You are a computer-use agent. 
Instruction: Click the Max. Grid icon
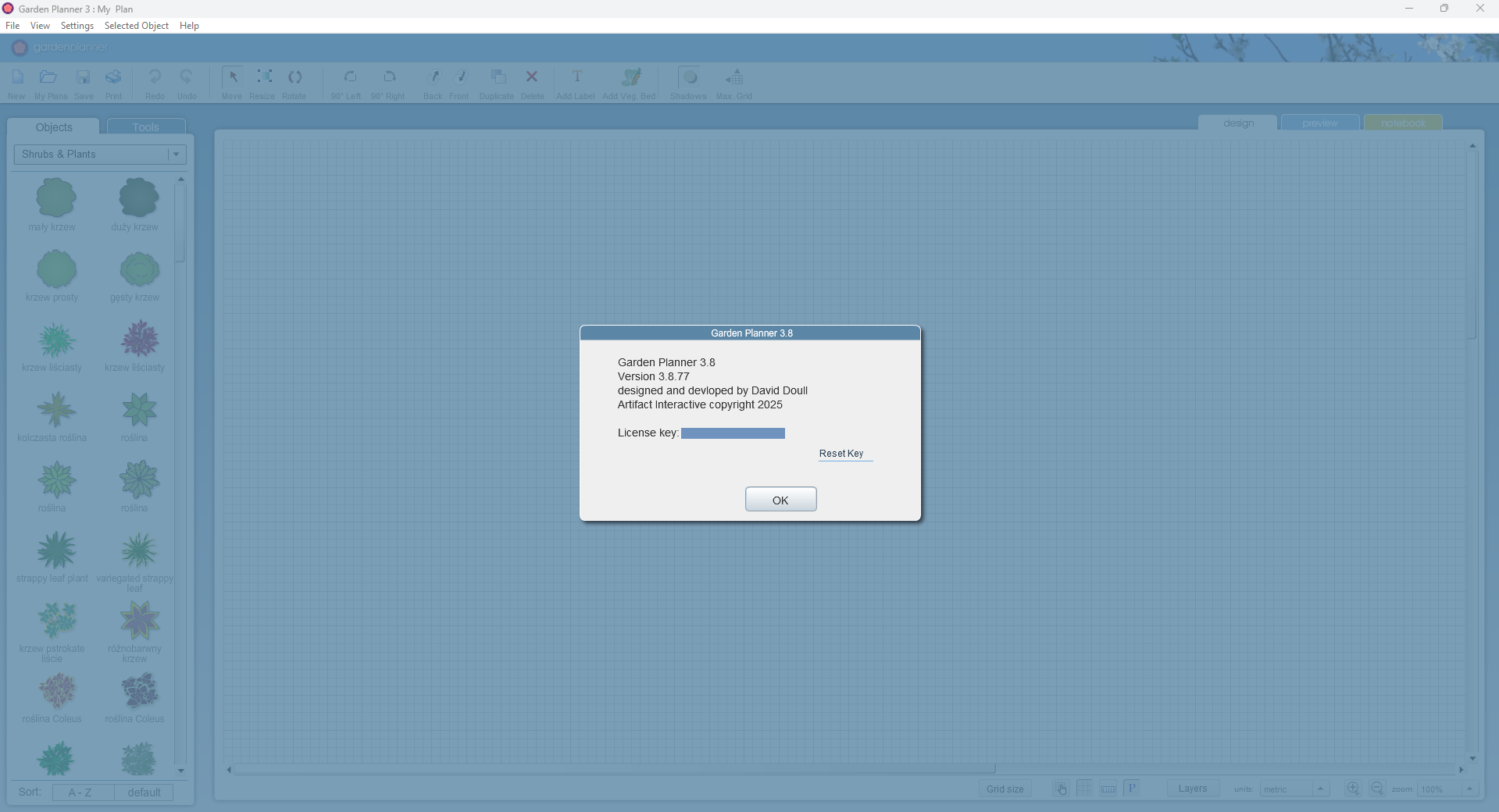coord(734,77)
